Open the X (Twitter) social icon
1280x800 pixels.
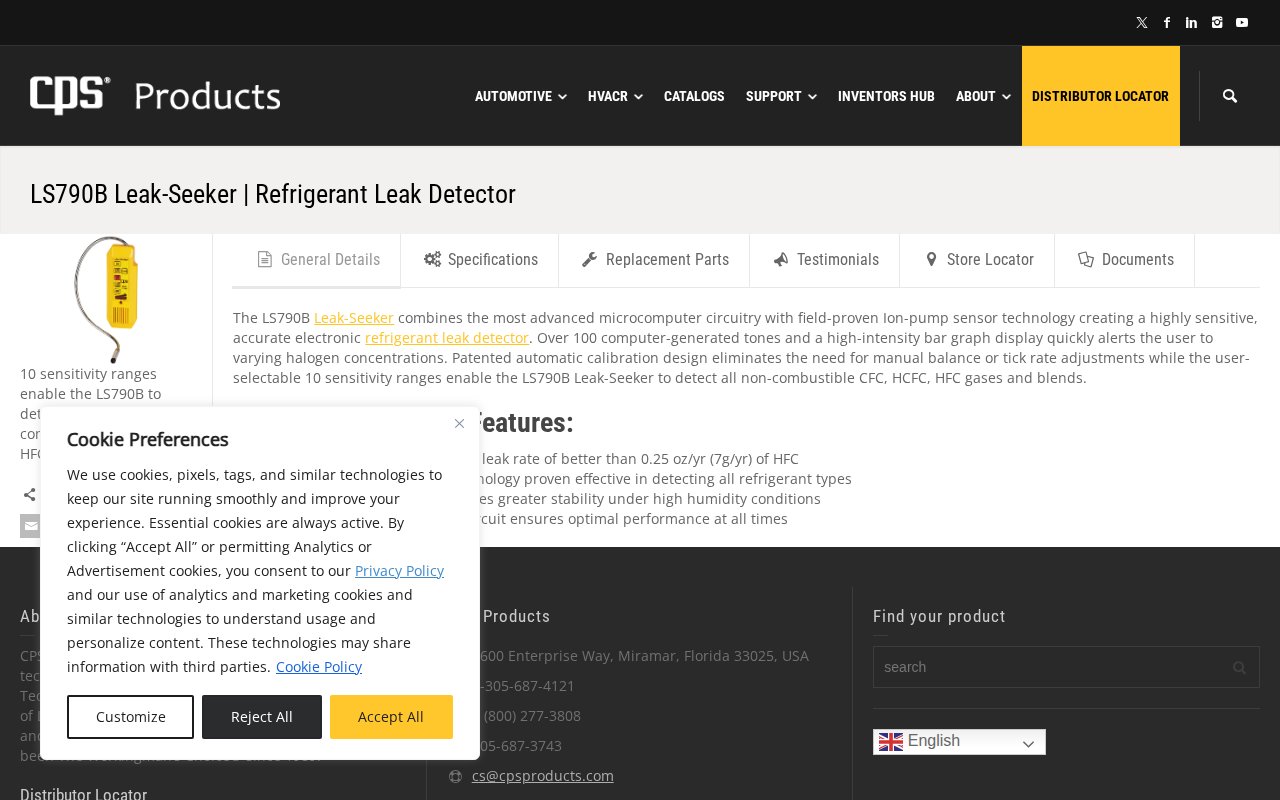point(1141,23)
